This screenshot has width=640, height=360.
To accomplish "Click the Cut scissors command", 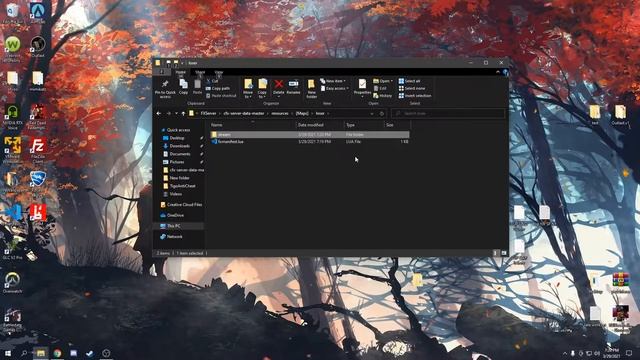I will coord(213,81).
